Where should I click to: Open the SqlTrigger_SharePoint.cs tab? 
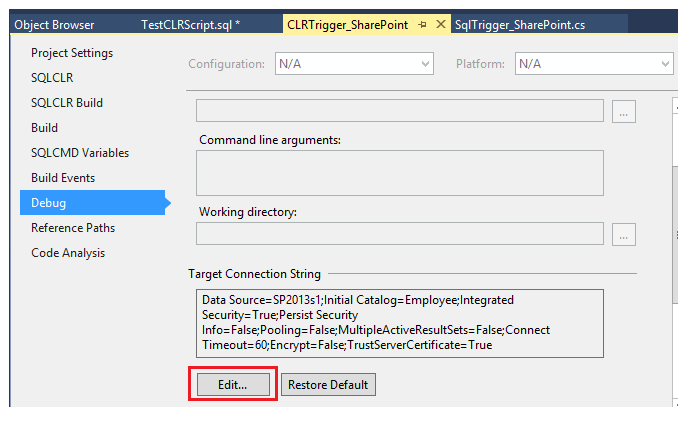pos(520,25)
